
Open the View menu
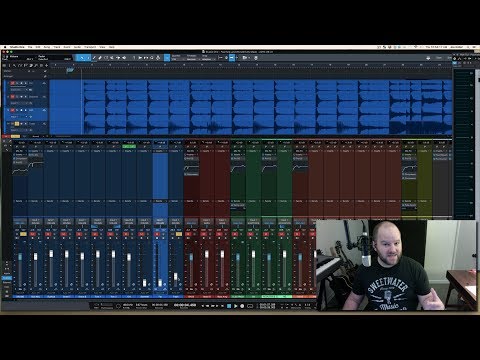pos(102,47)
